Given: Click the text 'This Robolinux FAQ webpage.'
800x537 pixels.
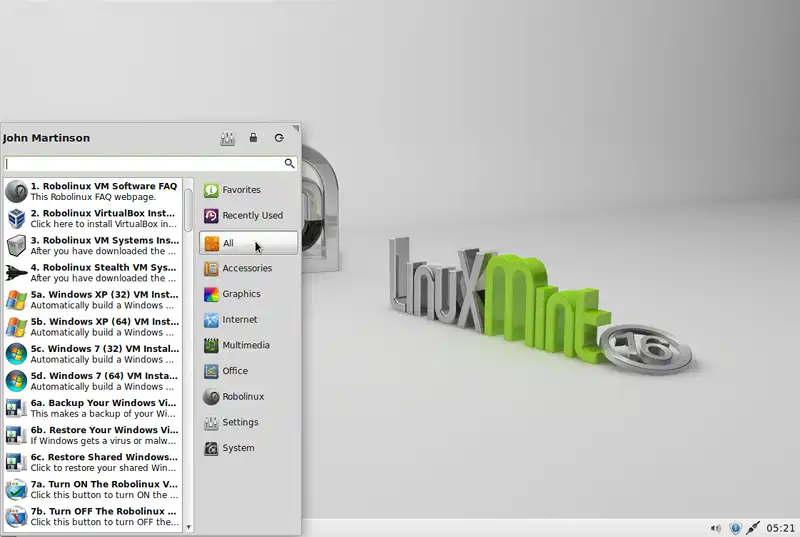Looking at the screenshot, I should click(93, 197).
